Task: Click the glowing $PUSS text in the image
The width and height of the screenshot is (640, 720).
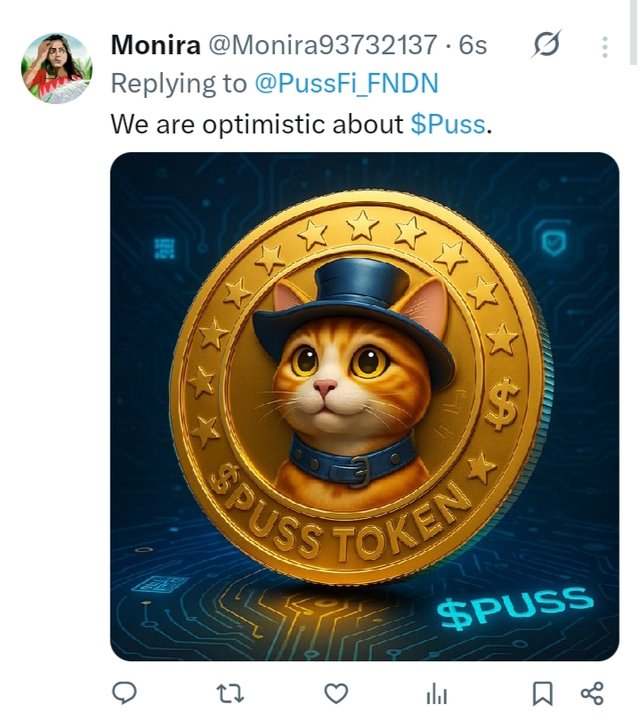Action: 514,608
